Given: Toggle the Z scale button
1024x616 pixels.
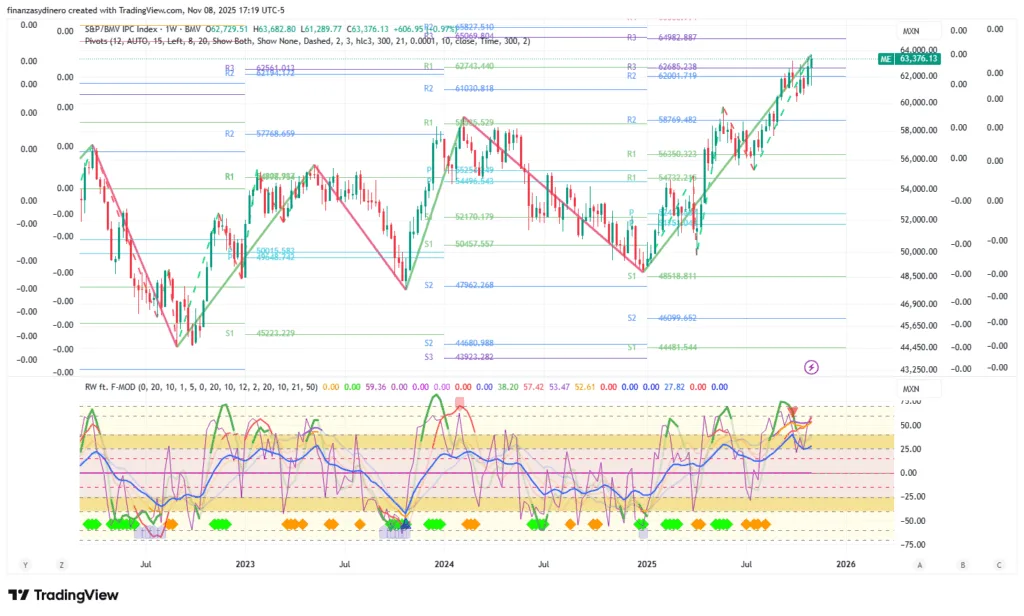Looking at the screenshot, I should [x=61, y=565].
